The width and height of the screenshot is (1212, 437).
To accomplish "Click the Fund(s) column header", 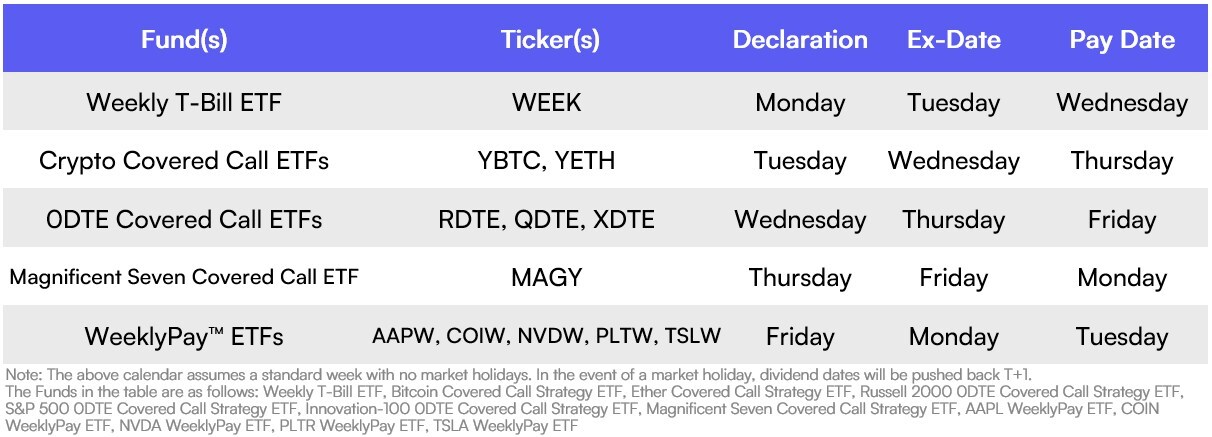I will 184,40.
